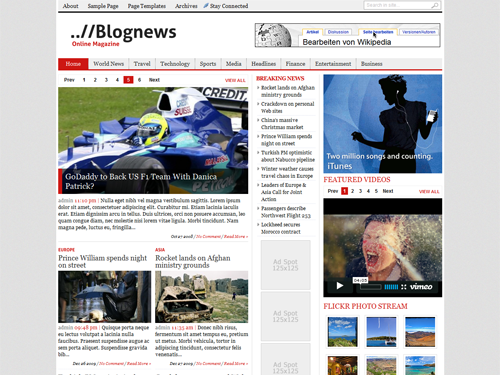This screenshot has height=375, width=500.
Task: Click the Wikipedia banner ad
Action: tap(348, 35)
